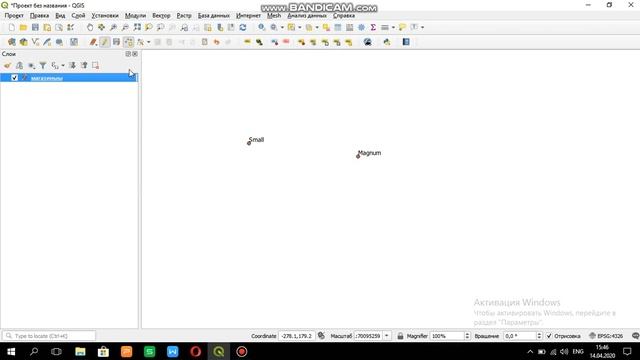Click the dark blue help book icon

tap(406, 42)
